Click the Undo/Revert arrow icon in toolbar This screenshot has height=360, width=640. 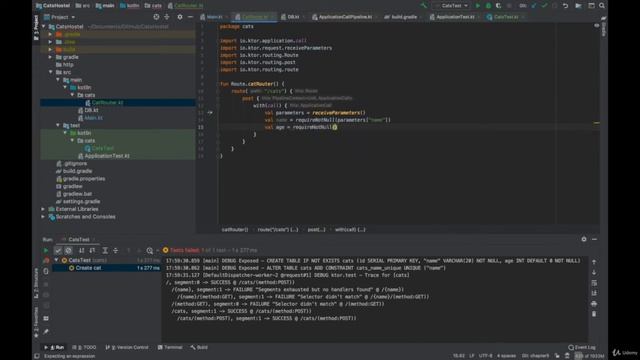click(x=565, y=6)
